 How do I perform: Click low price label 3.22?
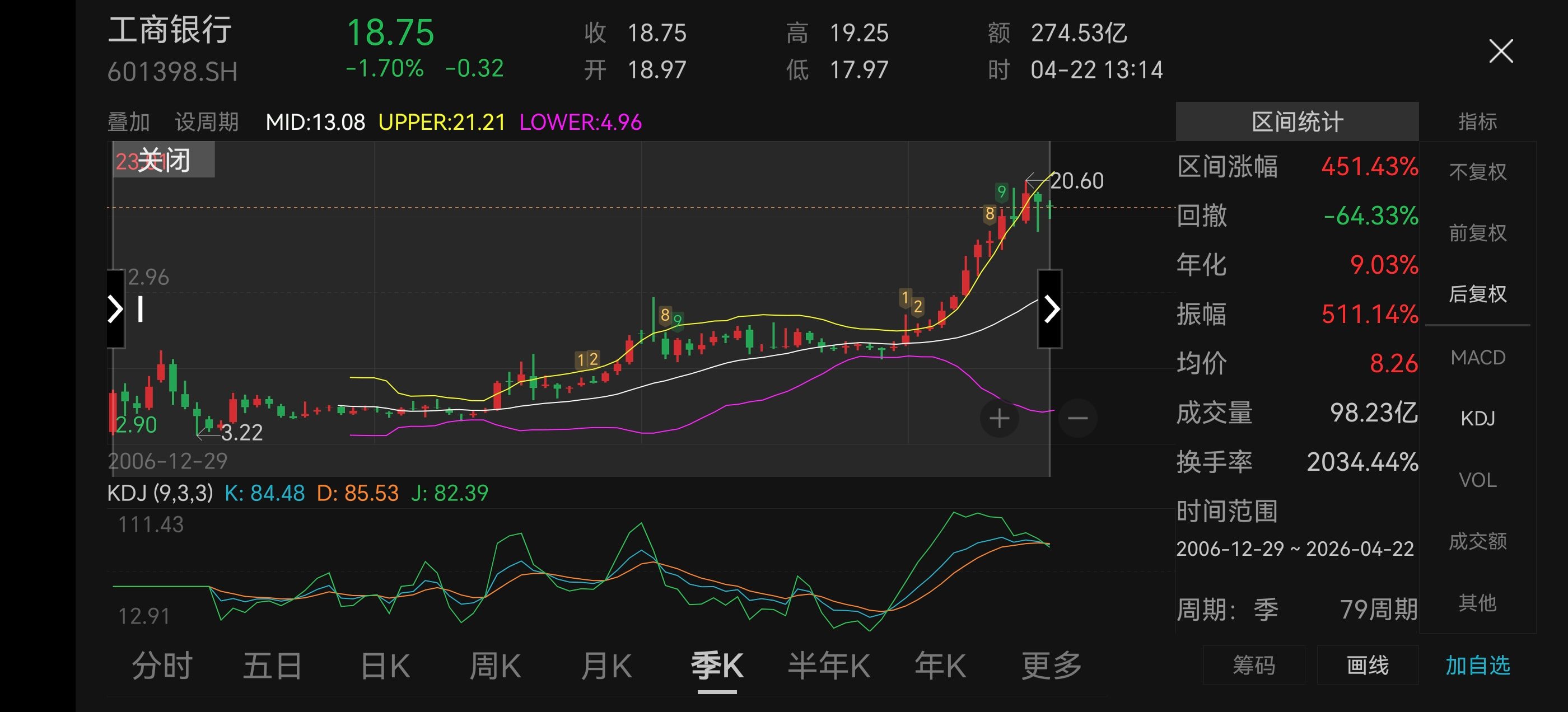pos(242,433)
